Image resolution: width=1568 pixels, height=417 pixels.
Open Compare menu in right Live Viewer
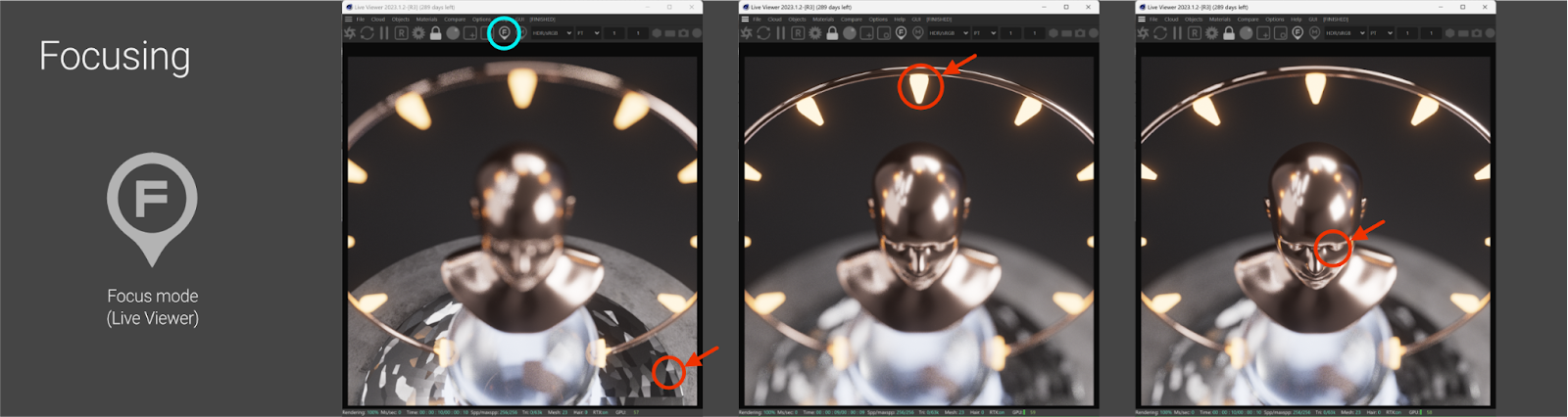coord(1248,20)
